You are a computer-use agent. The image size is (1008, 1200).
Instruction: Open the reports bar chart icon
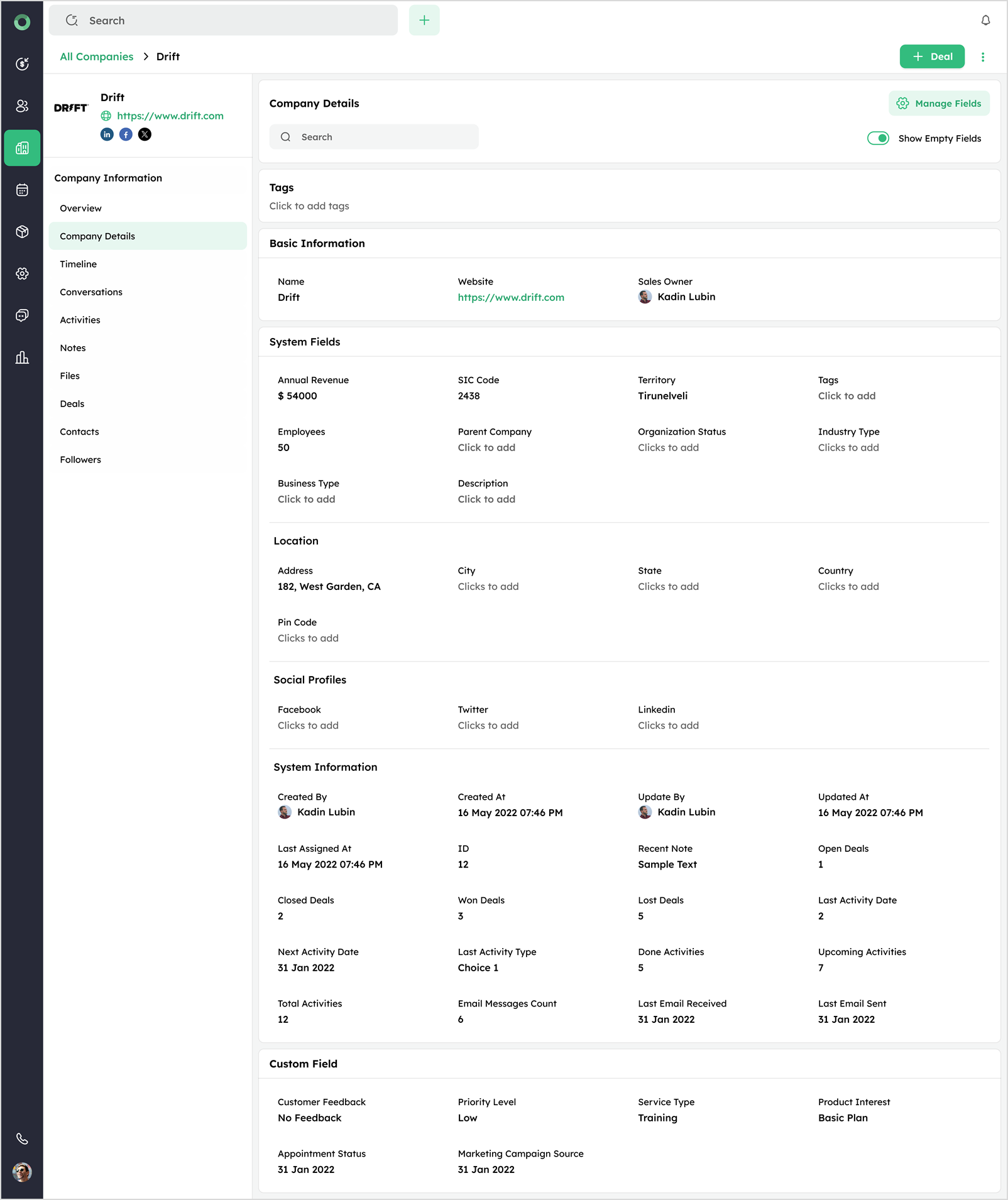22,357
